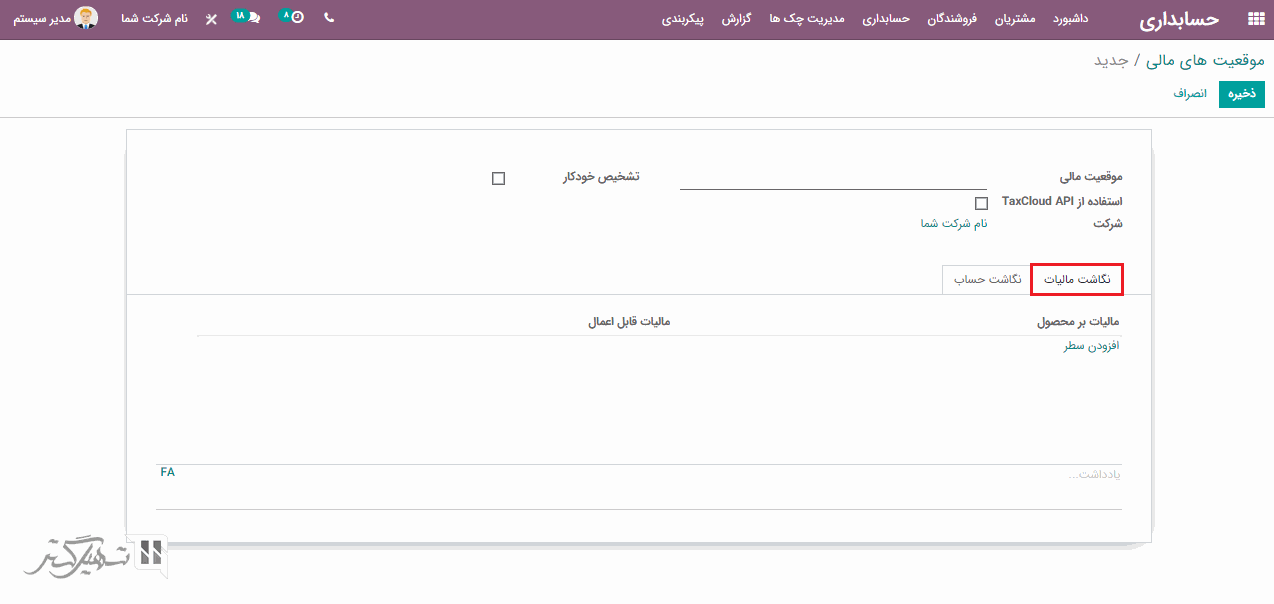Click the انصراف discard button
This screenshot has width=1274, height=604.
coord(1190,94)
